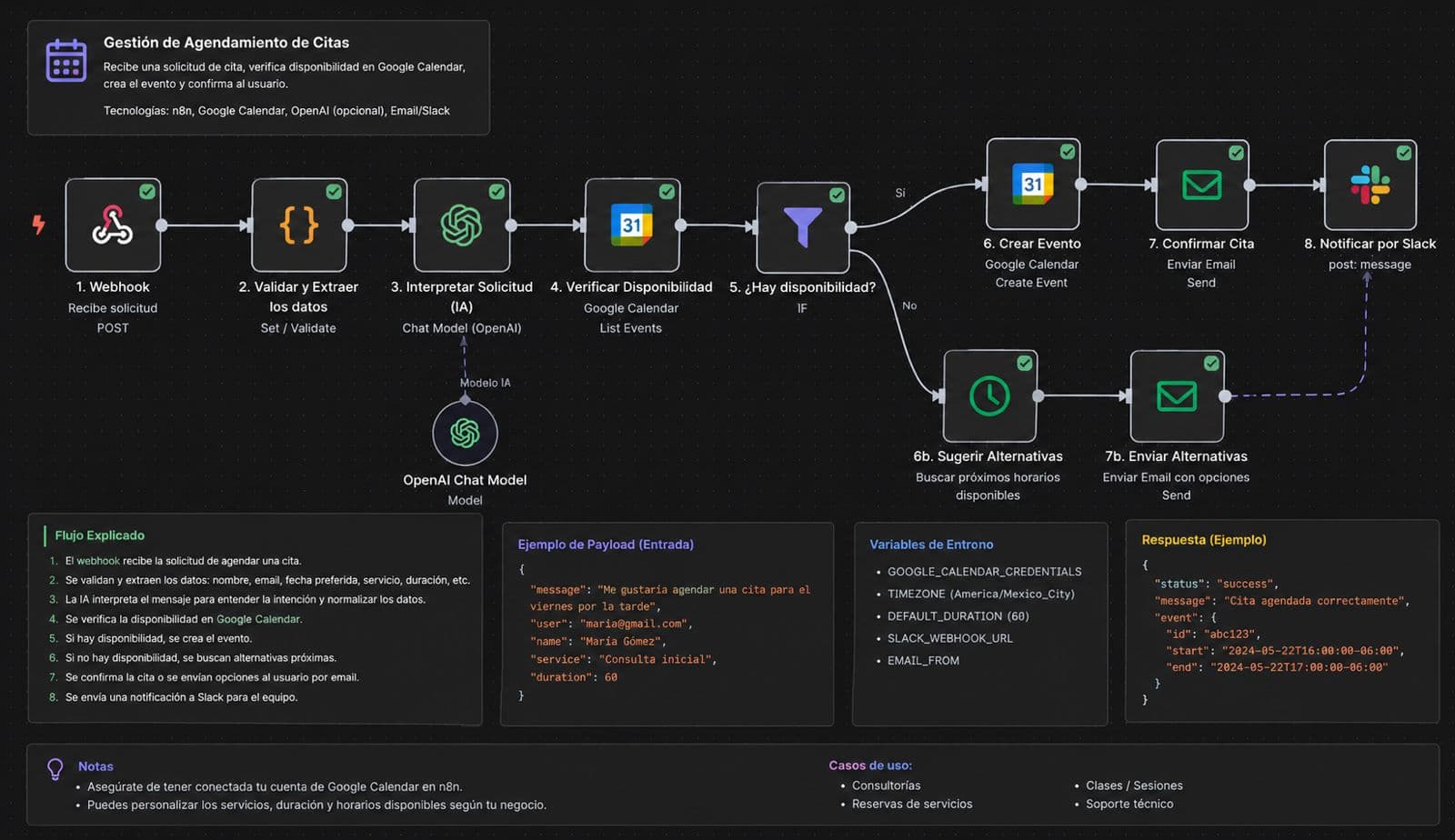Click the 'Casos de uso:' heading
Image resolution: width=1455 pixels, height=840 pixels.
click(x=870, y=765)
